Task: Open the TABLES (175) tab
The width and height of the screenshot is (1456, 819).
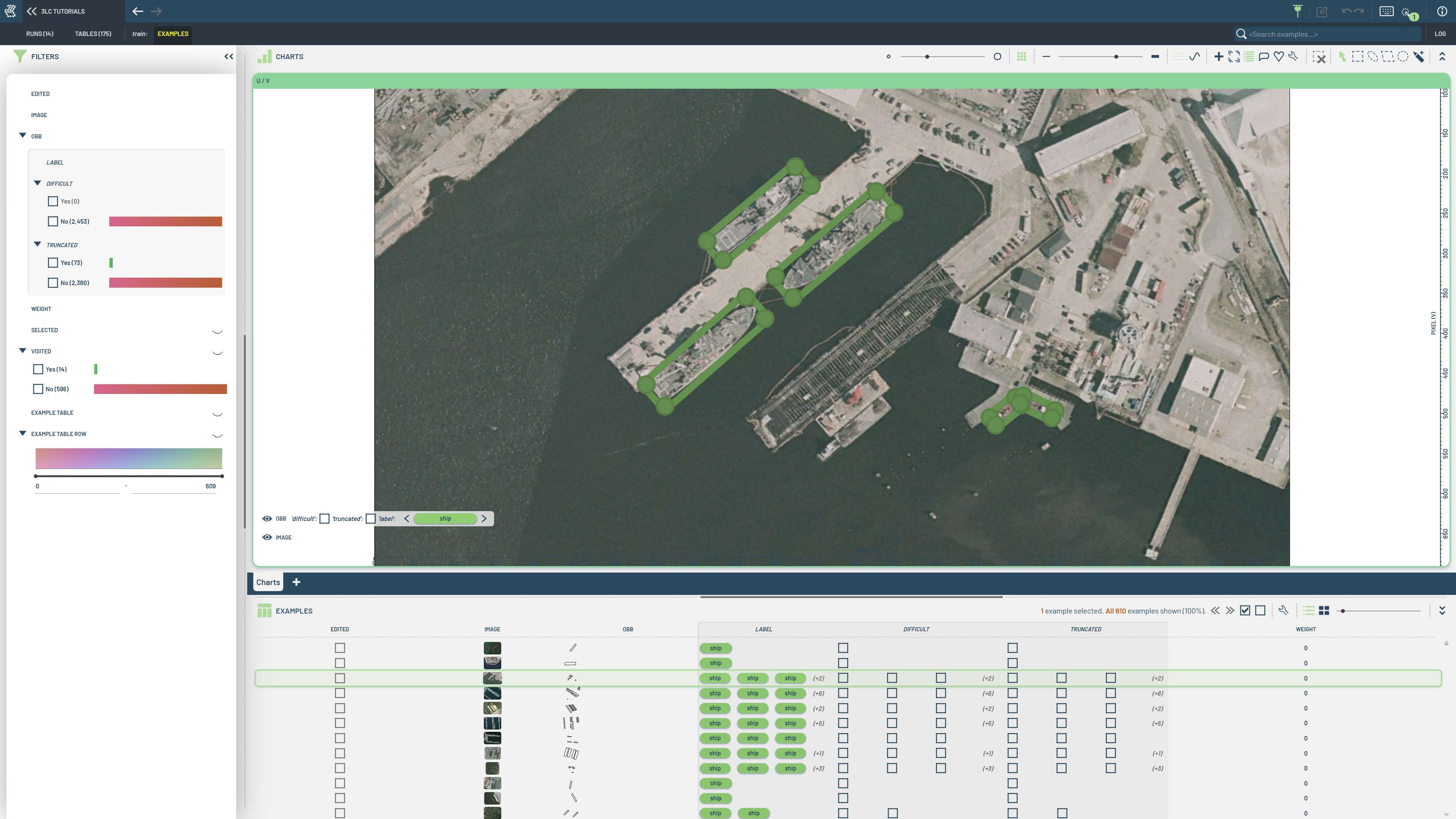Action: (x=93, y=34)
